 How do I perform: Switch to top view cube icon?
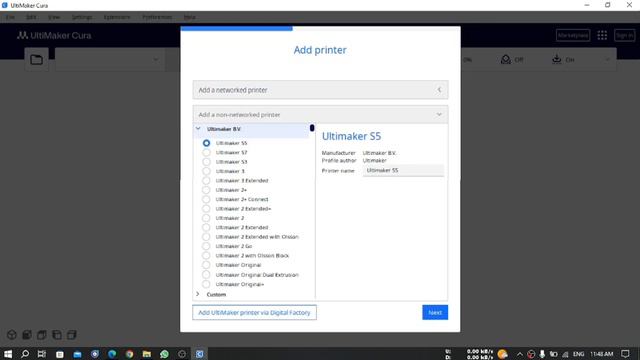[x=42, y=335]
